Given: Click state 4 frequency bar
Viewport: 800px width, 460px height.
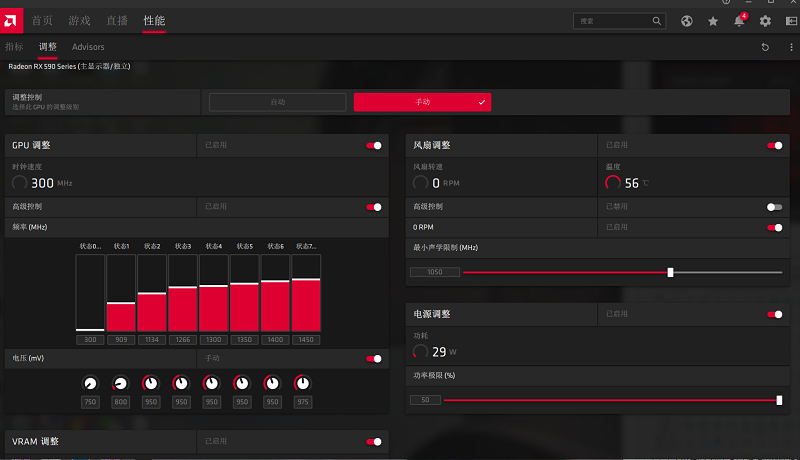Looking at the screenshot, I should [213, 293].
